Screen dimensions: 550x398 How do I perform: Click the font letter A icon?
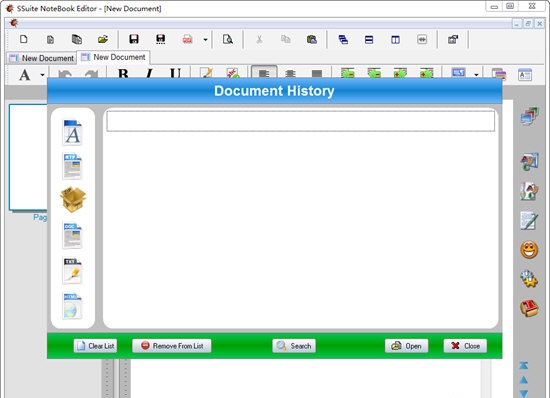click(x=24, y=75)
